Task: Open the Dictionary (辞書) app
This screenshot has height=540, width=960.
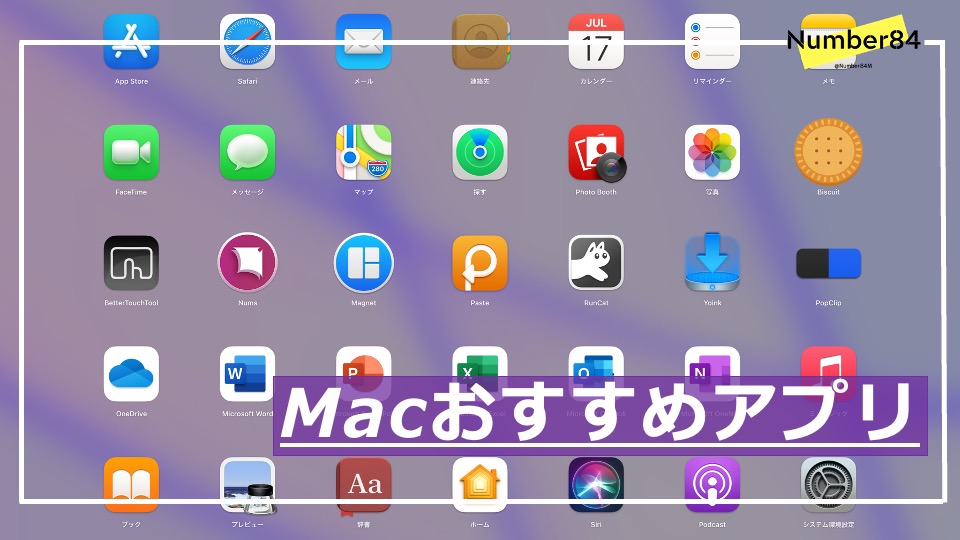Action: click(x=364, y=486)
